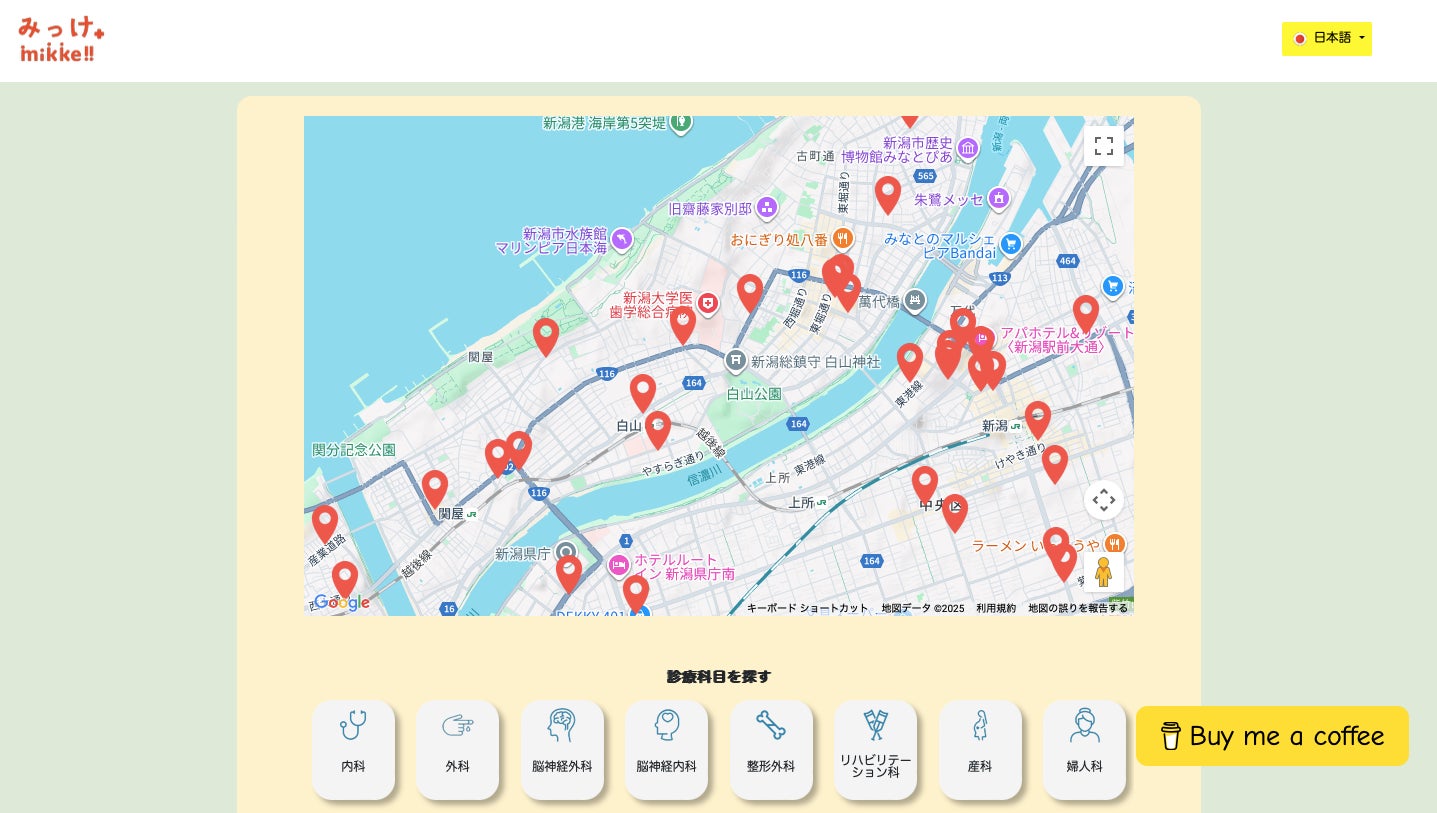Click 診療科目を探す heading
The width and height of the screenshot is (1437, 813).
pyautogui.click(x=719, y=677)
